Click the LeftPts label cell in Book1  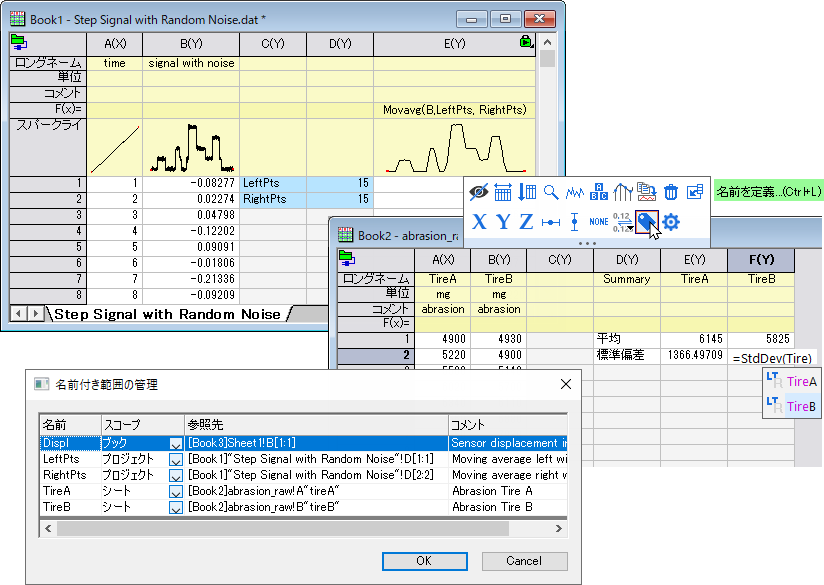pyautogui.click(x=273, y=183)
